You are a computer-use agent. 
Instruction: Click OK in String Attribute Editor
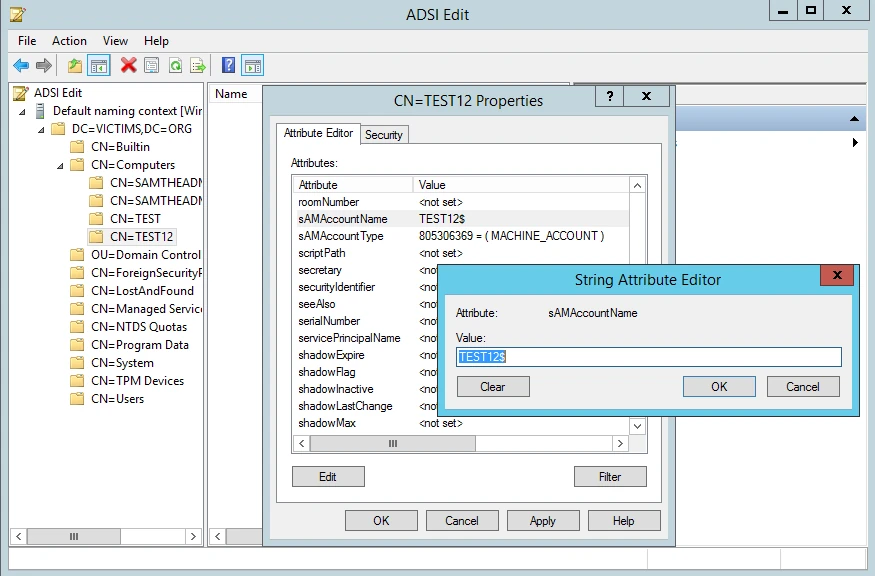point(719,387)
